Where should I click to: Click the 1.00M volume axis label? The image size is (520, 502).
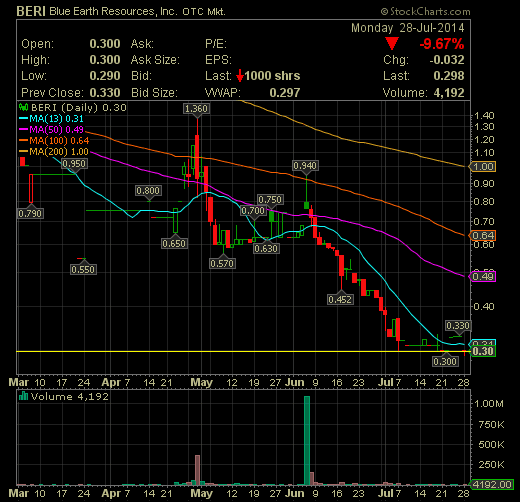coord(489,404)
